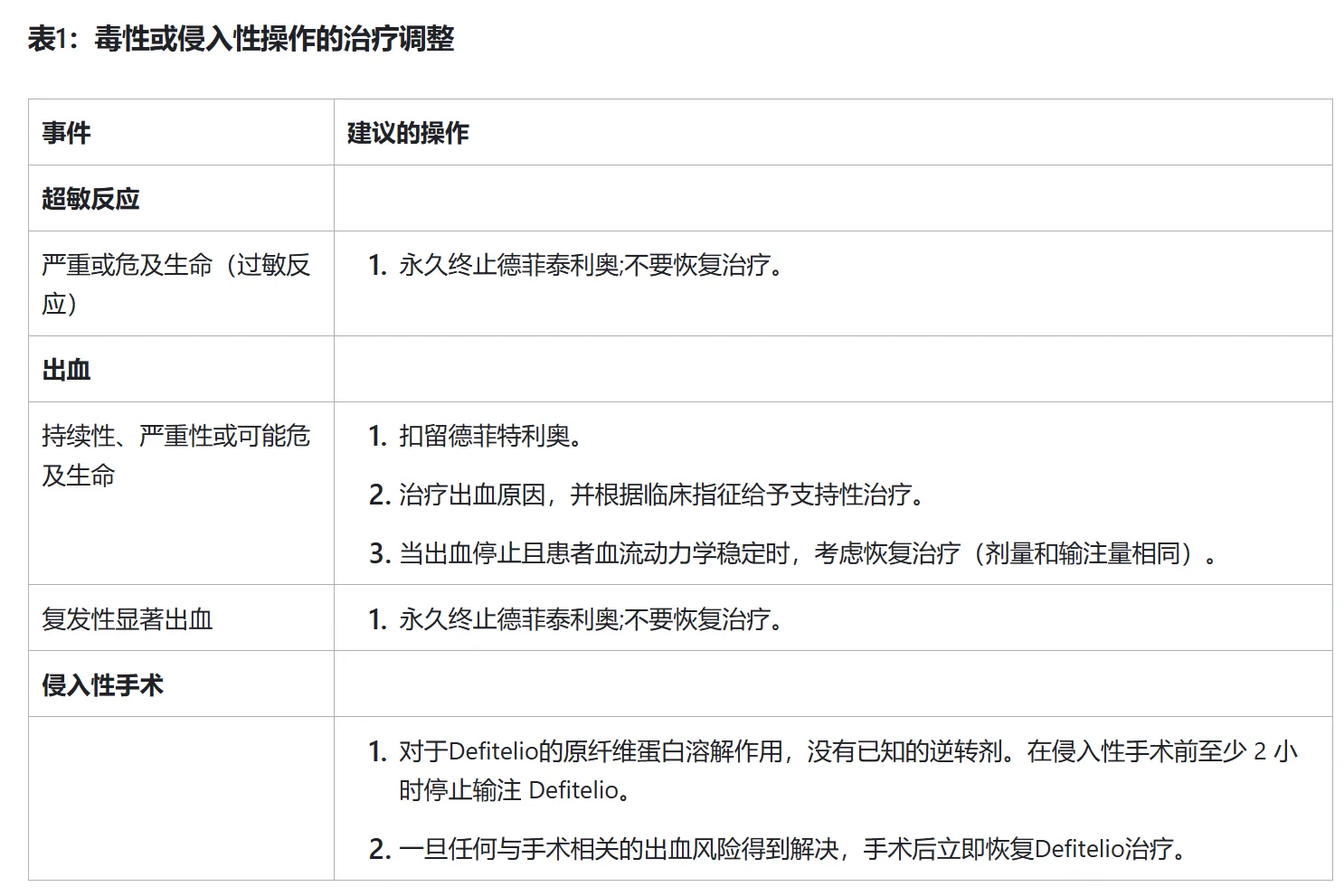Click the line starting '一旦任何与手术相关的出血风险得到解决'
This screenshot has width=1344, height=896.
795,849
